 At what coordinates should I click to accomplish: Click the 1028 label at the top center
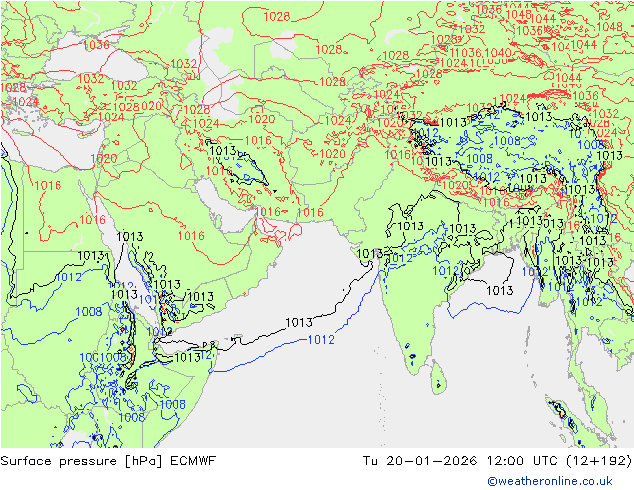click(x=277, y=16)
